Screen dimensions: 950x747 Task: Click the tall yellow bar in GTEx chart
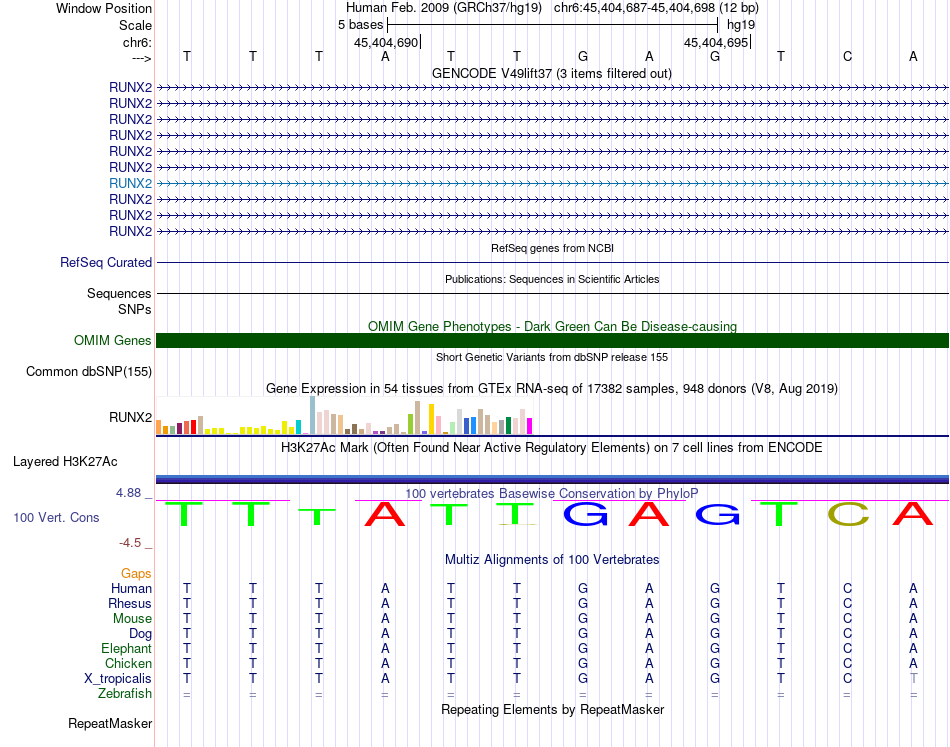(431, 419)
